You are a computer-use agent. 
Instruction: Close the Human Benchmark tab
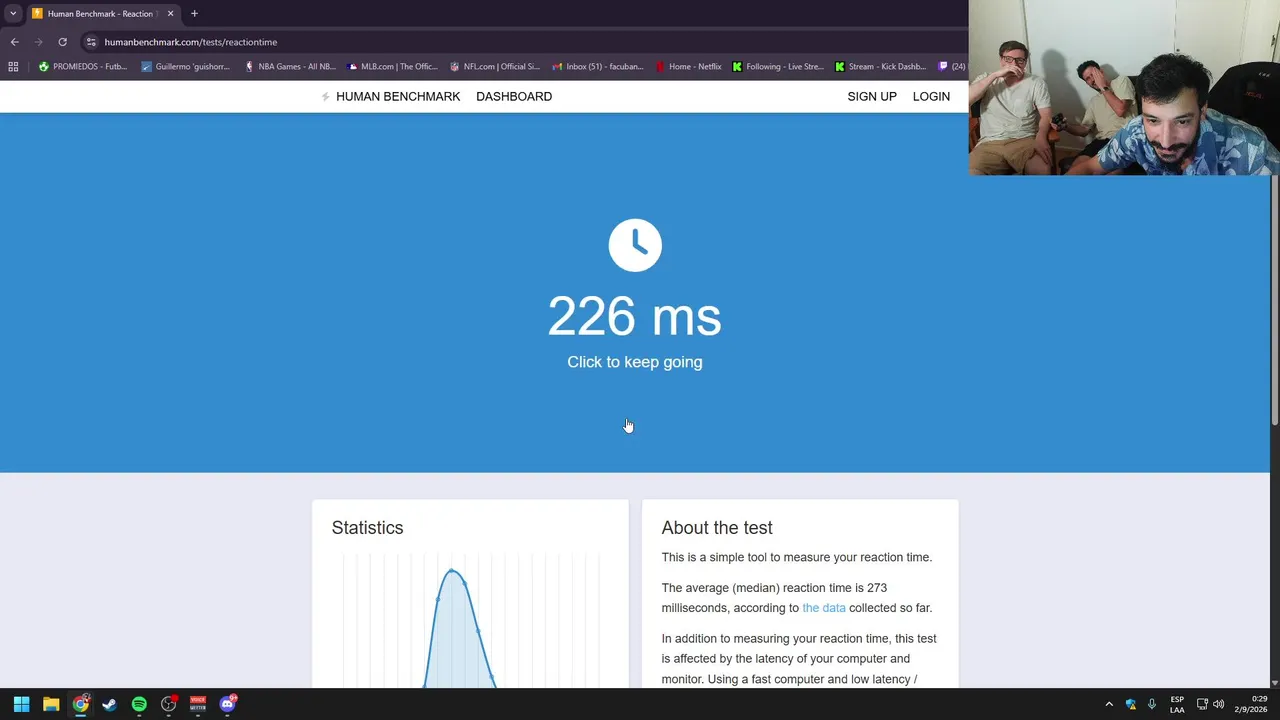pos(170,14)
